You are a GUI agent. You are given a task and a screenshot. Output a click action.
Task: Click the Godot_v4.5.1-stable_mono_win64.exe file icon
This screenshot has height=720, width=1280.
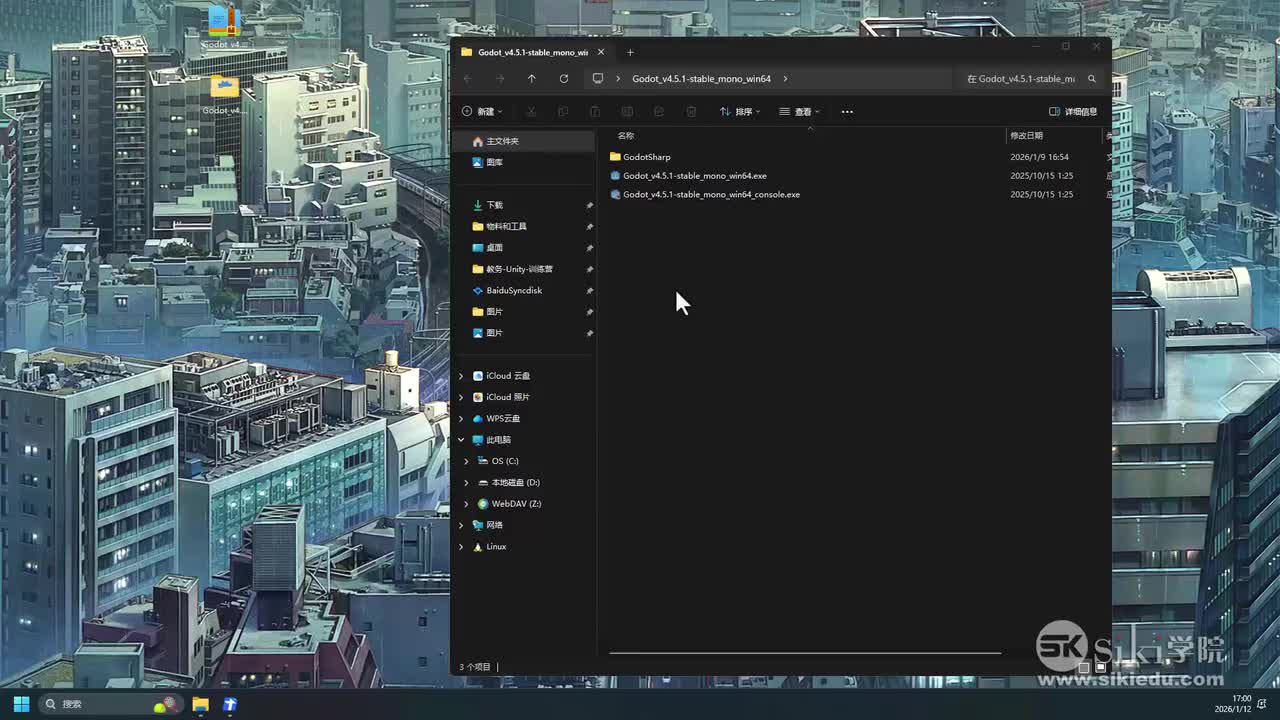615,176
